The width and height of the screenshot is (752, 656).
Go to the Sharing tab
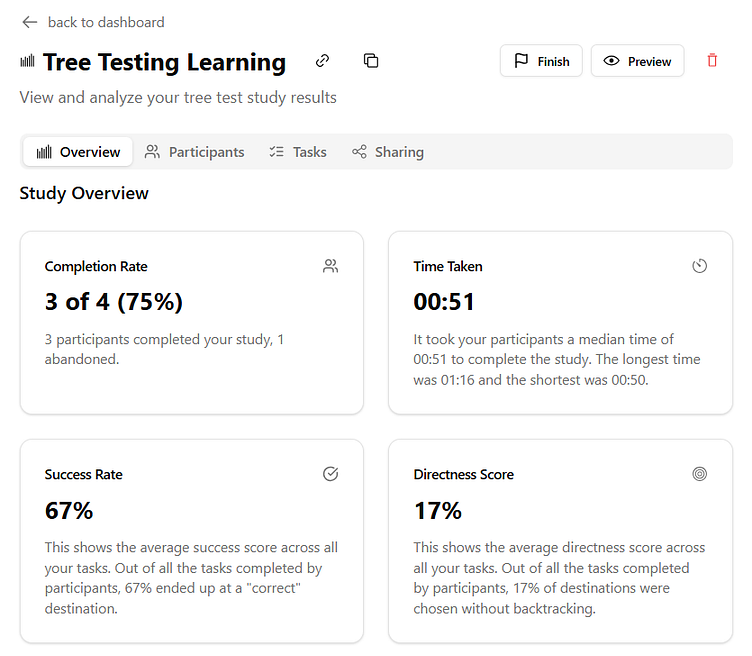[388, 152]
